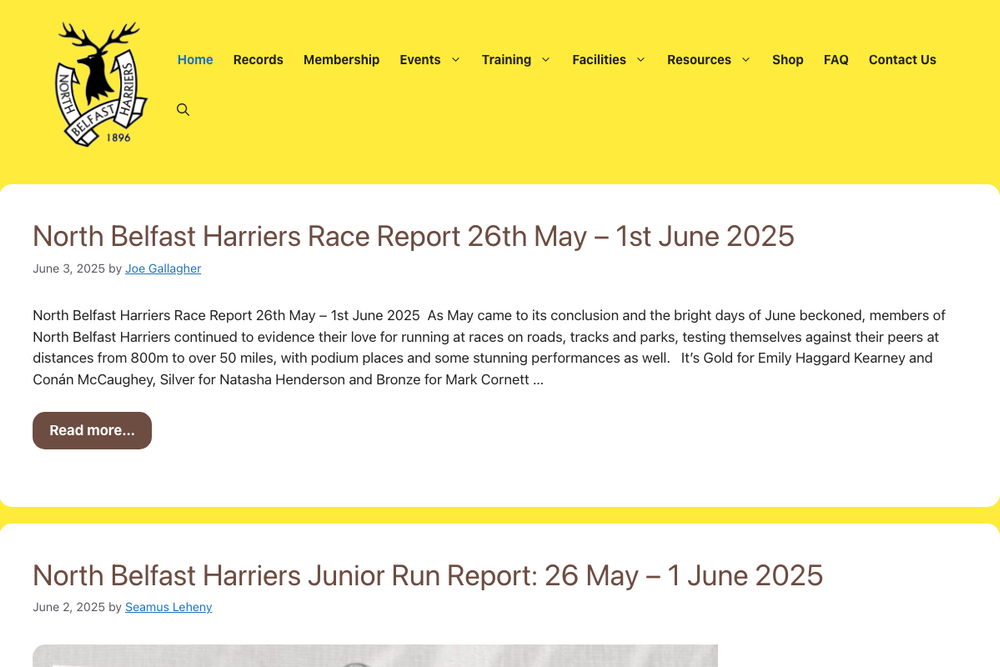Expand the Training dropdown chevron
Screen dimensions: 1000x667
[x=546, y=59]
